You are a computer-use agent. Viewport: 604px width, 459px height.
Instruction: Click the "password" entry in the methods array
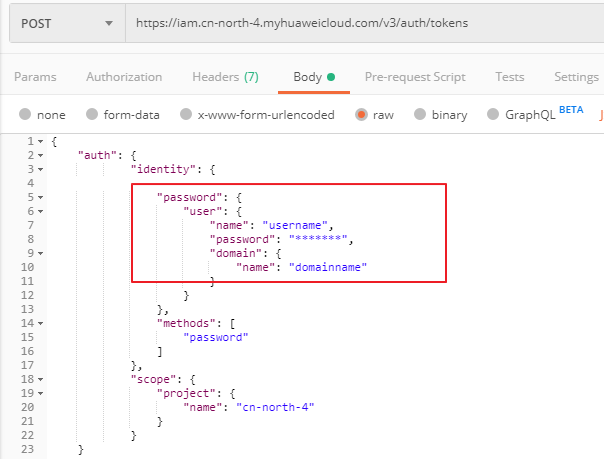tap(216, 337)
